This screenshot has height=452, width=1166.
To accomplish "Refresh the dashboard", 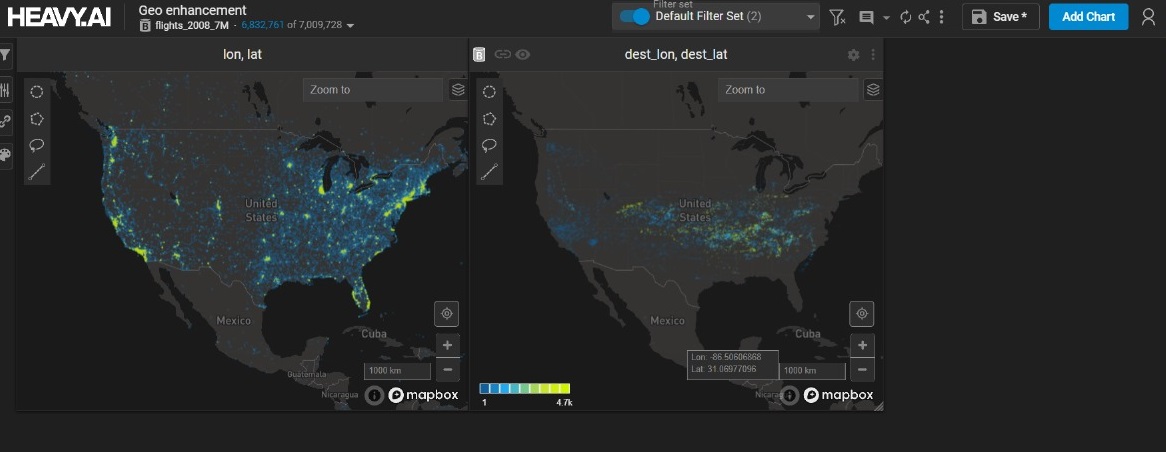I will click(905, 17).
